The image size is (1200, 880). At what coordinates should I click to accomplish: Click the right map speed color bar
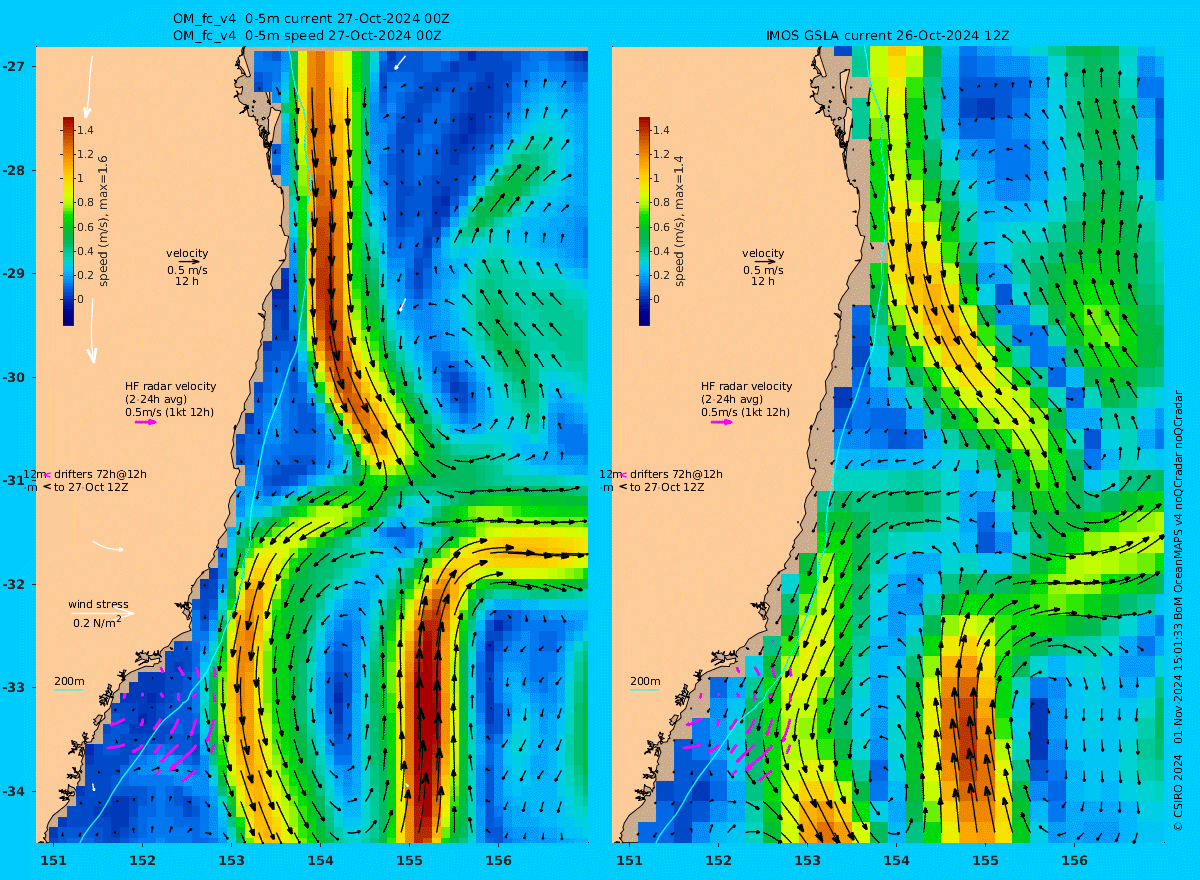click(644, 221)
